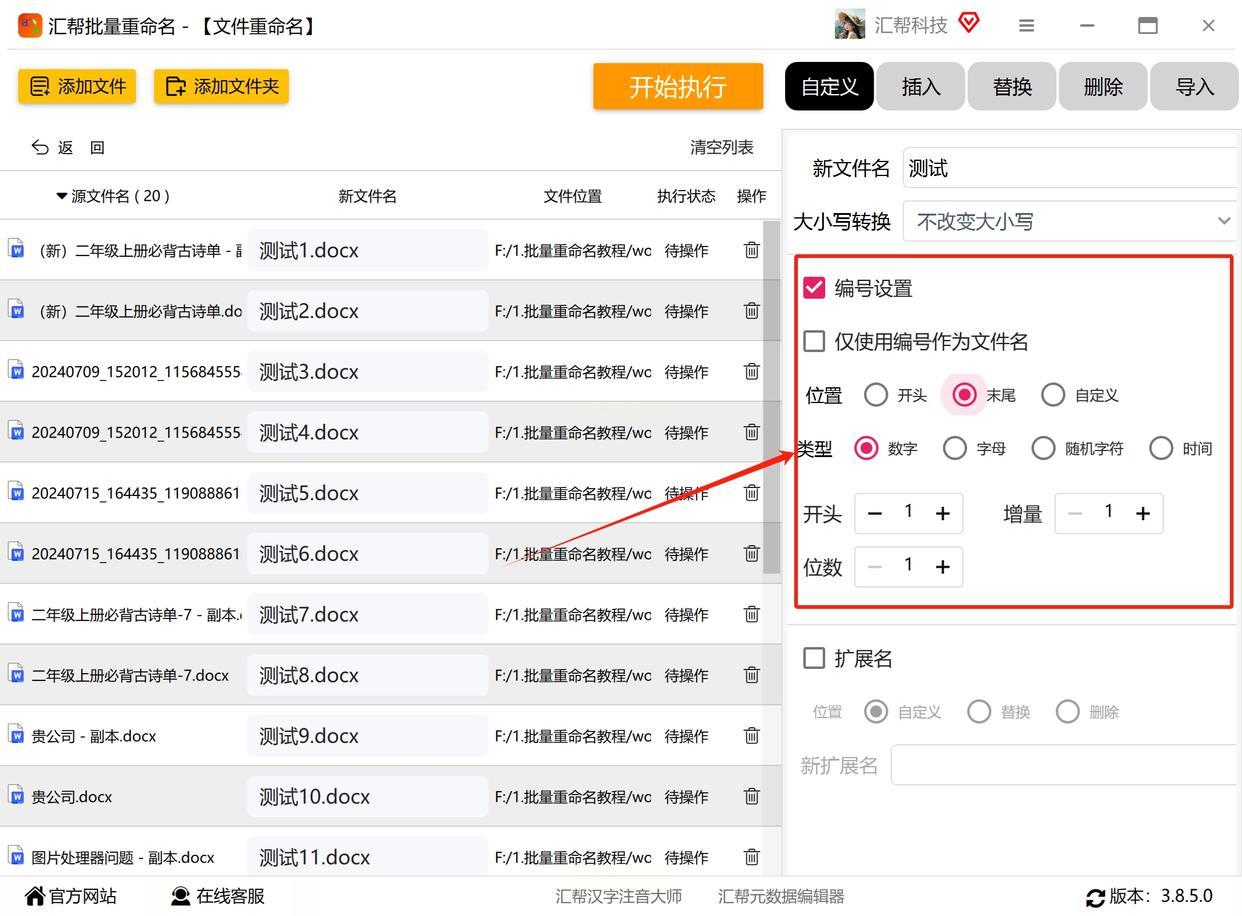Click trash icon for 测试9.docx row
Image resolution: width=1242 pixels, height=916 pixels.
[x=751, y=735]
